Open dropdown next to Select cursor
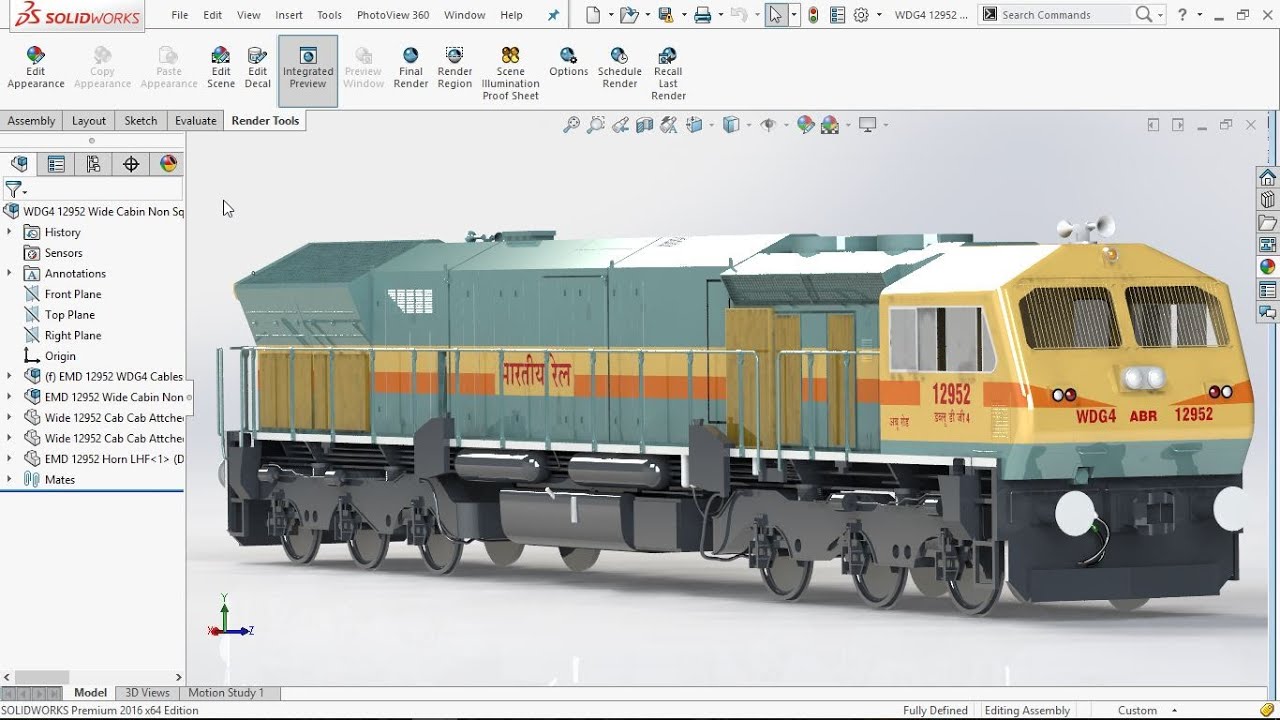This screenshot has height=720, width=1280. click(x=793, y=15)
